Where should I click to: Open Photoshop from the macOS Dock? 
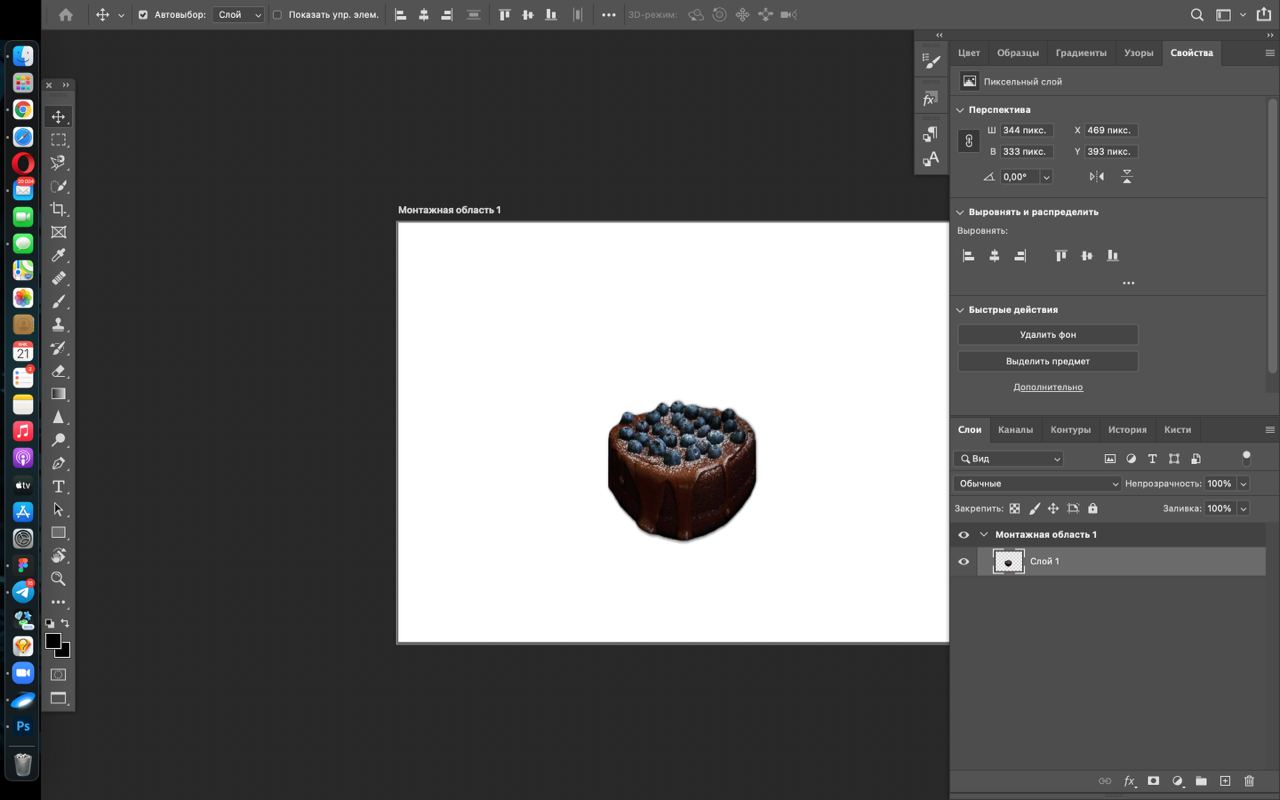23,727
